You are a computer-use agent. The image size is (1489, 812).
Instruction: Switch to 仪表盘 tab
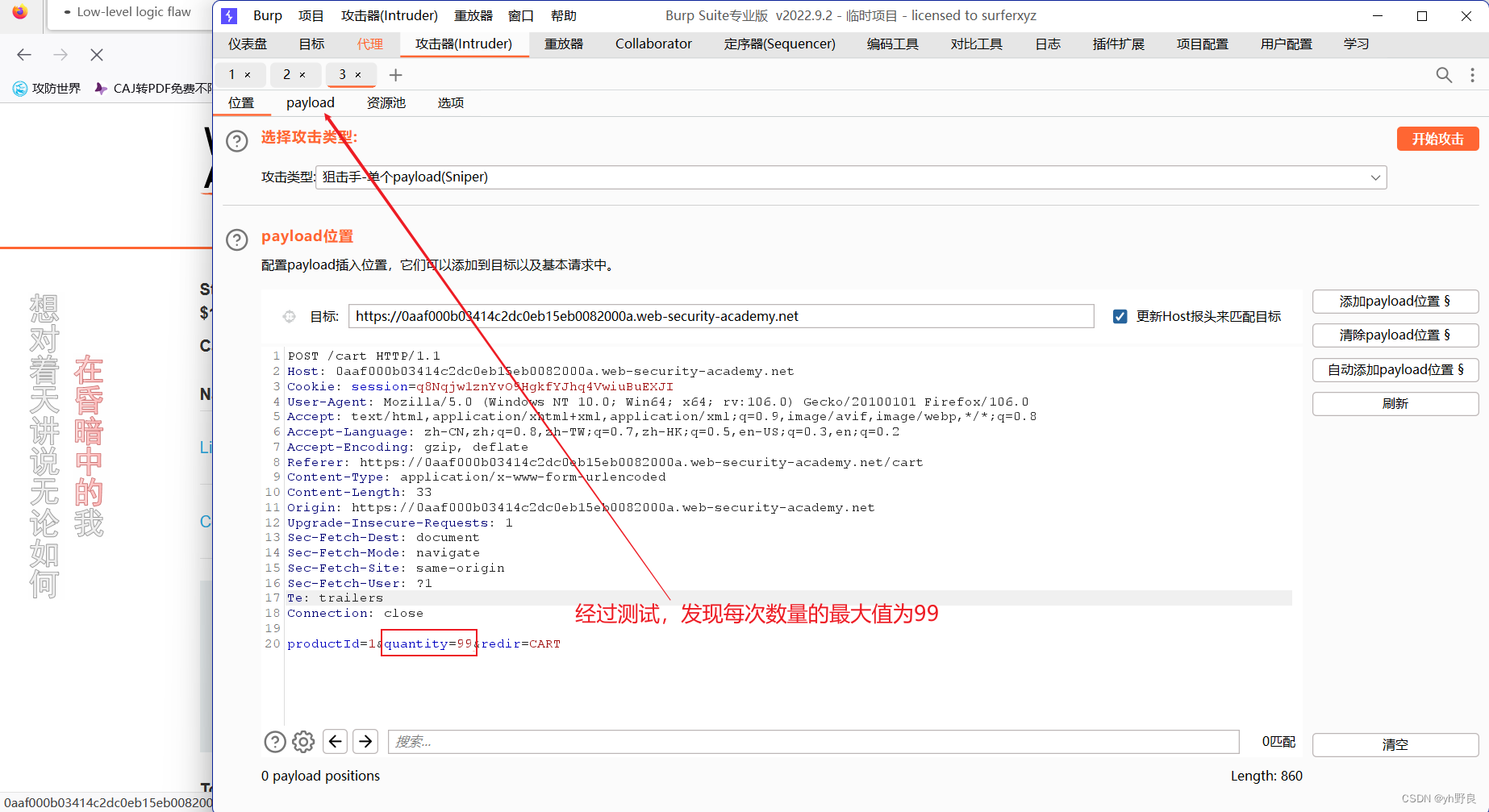pyautogui.click(x=248, y=44)
